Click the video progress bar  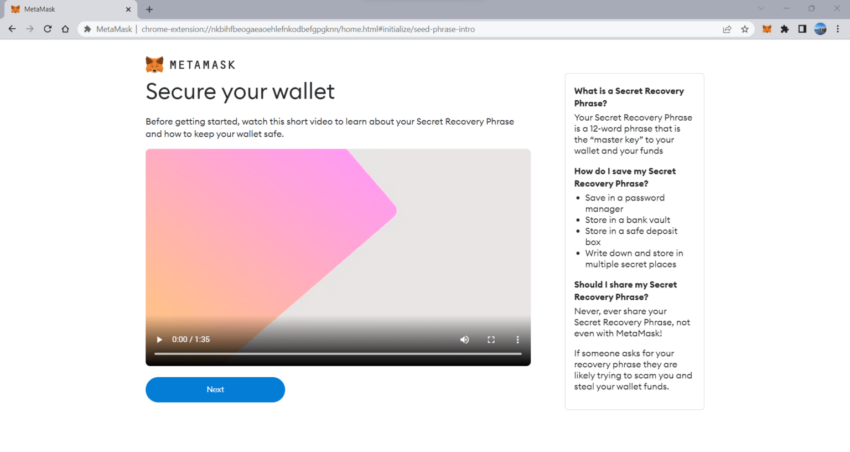point(338,354)
